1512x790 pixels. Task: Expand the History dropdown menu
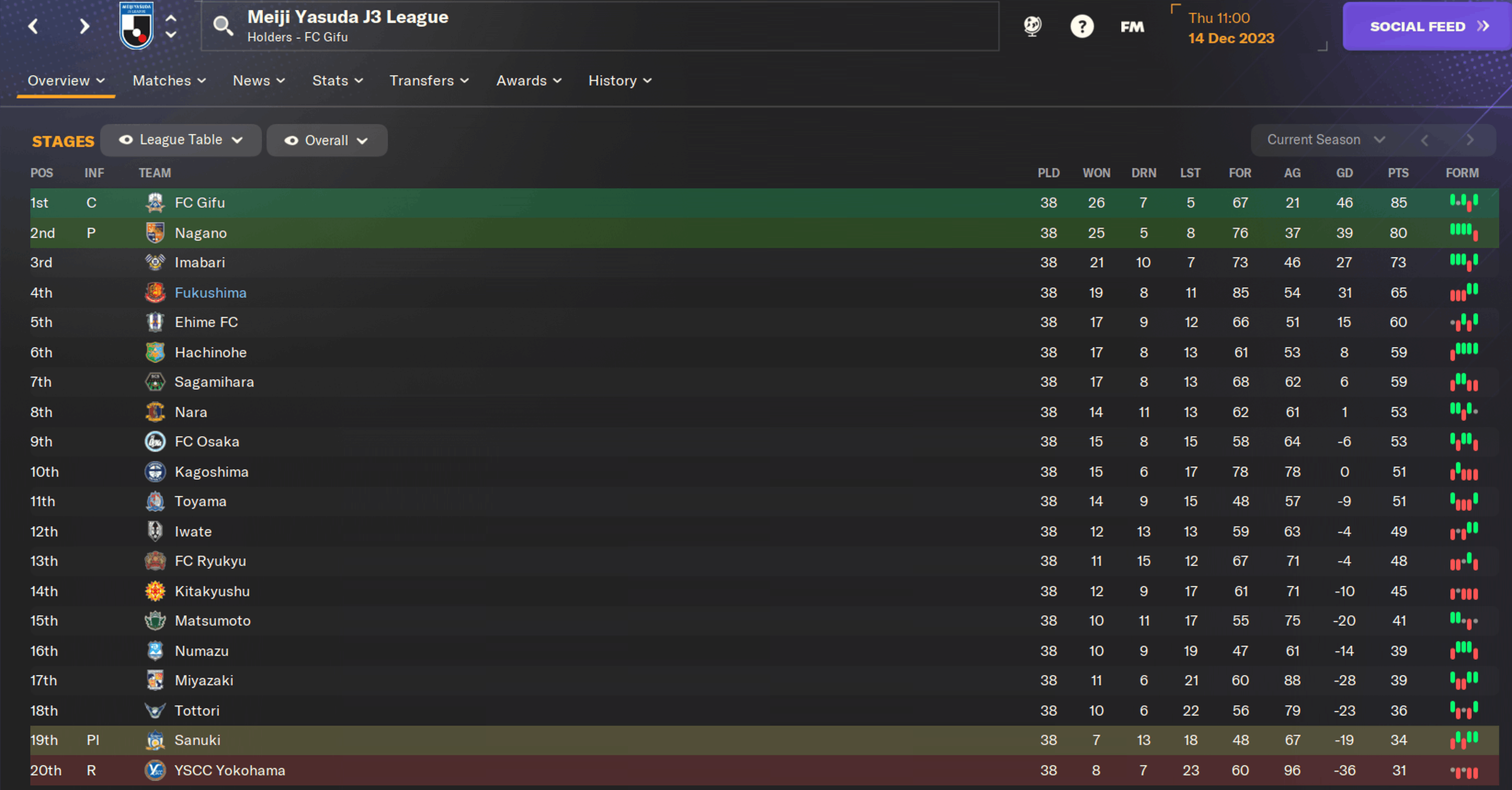pyautogui.click(x=620, y=81)
